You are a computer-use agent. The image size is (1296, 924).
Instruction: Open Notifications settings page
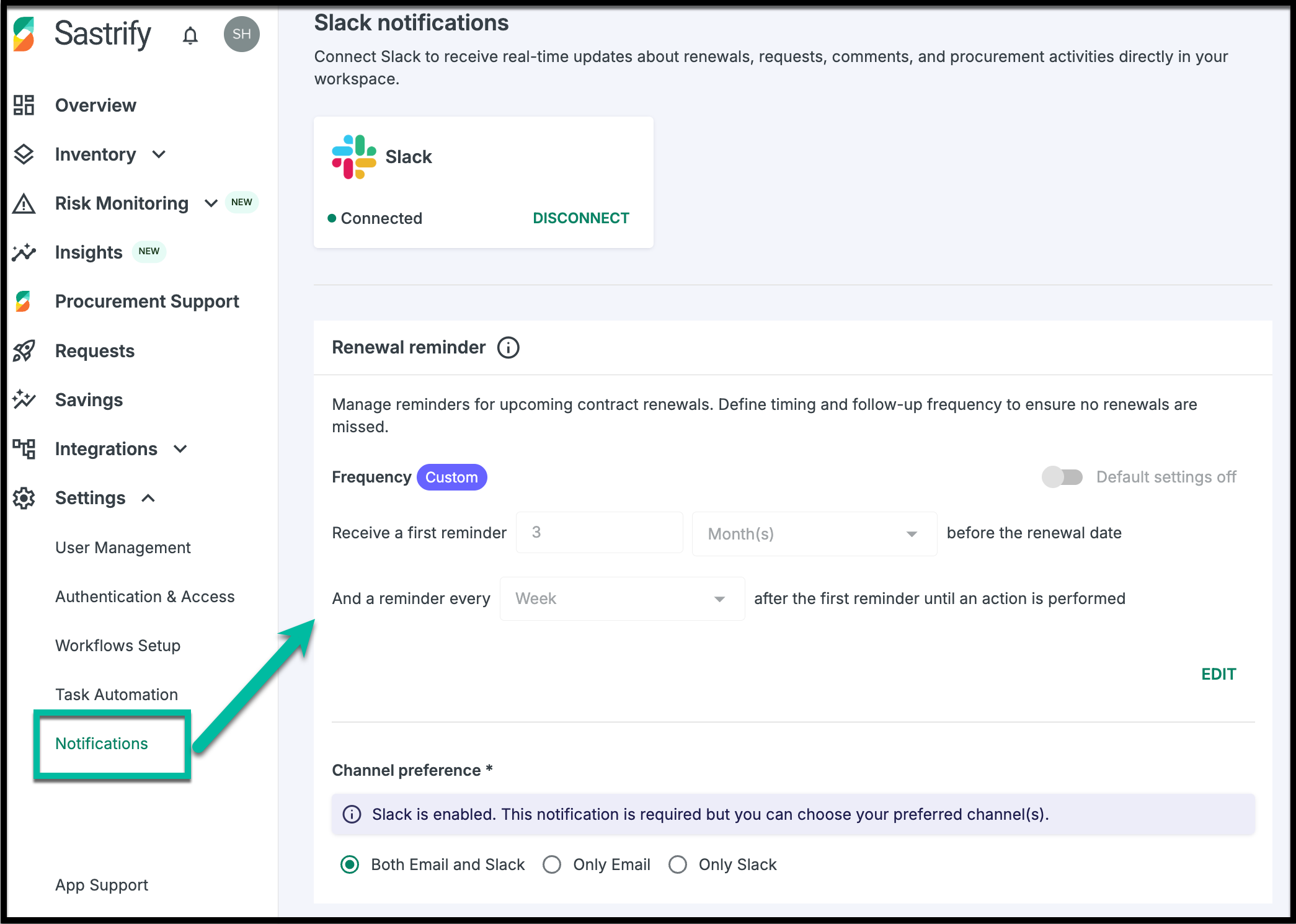[x=102, y=744]
